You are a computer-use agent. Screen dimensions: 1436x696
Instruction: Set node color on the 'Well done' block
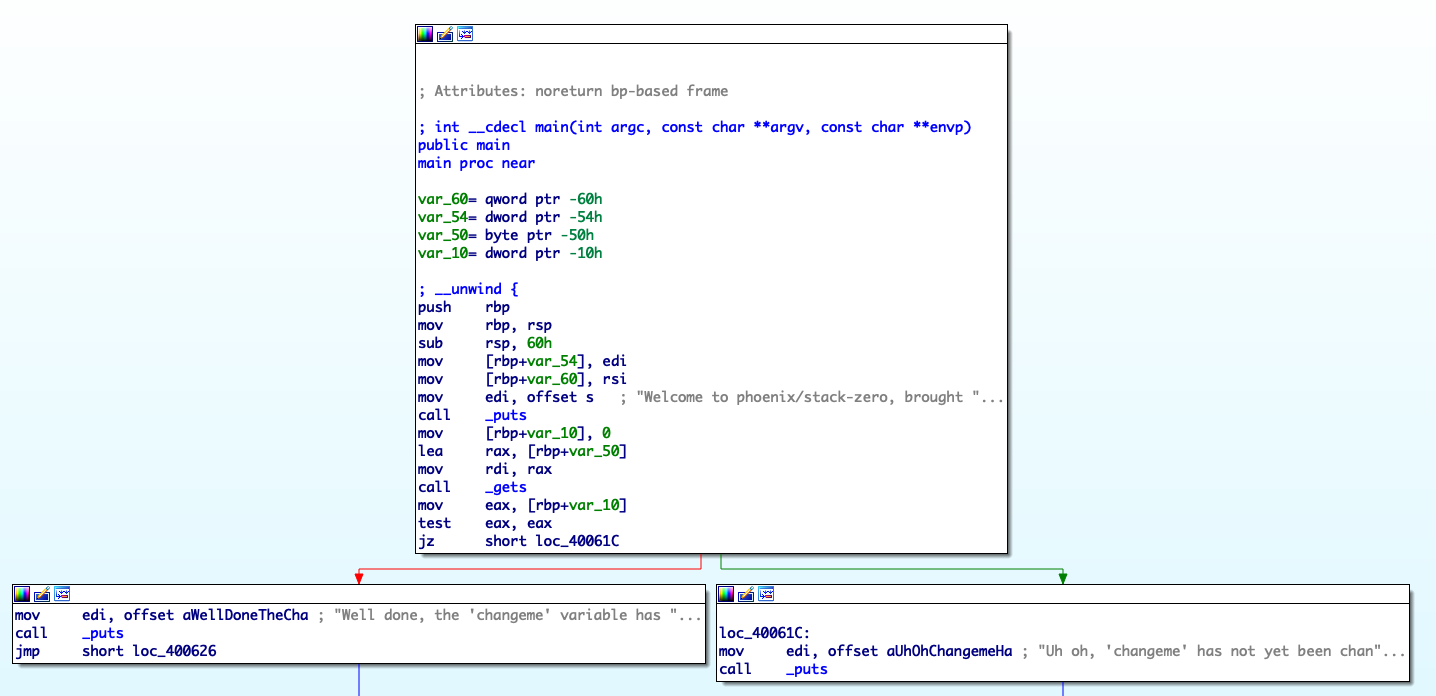[22, 594]
